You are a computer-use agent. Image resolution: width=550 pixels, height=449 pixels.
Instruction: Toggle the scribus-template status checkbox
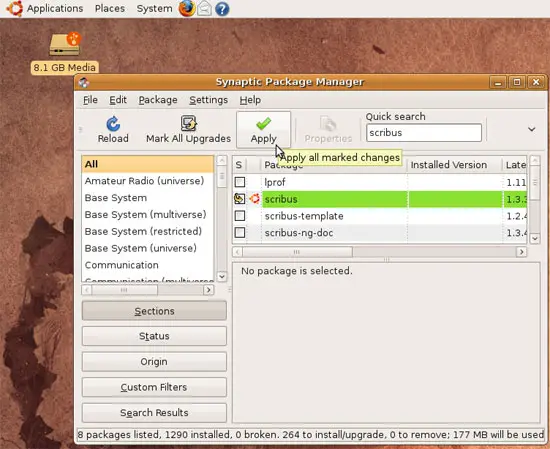tap(240, 216)
